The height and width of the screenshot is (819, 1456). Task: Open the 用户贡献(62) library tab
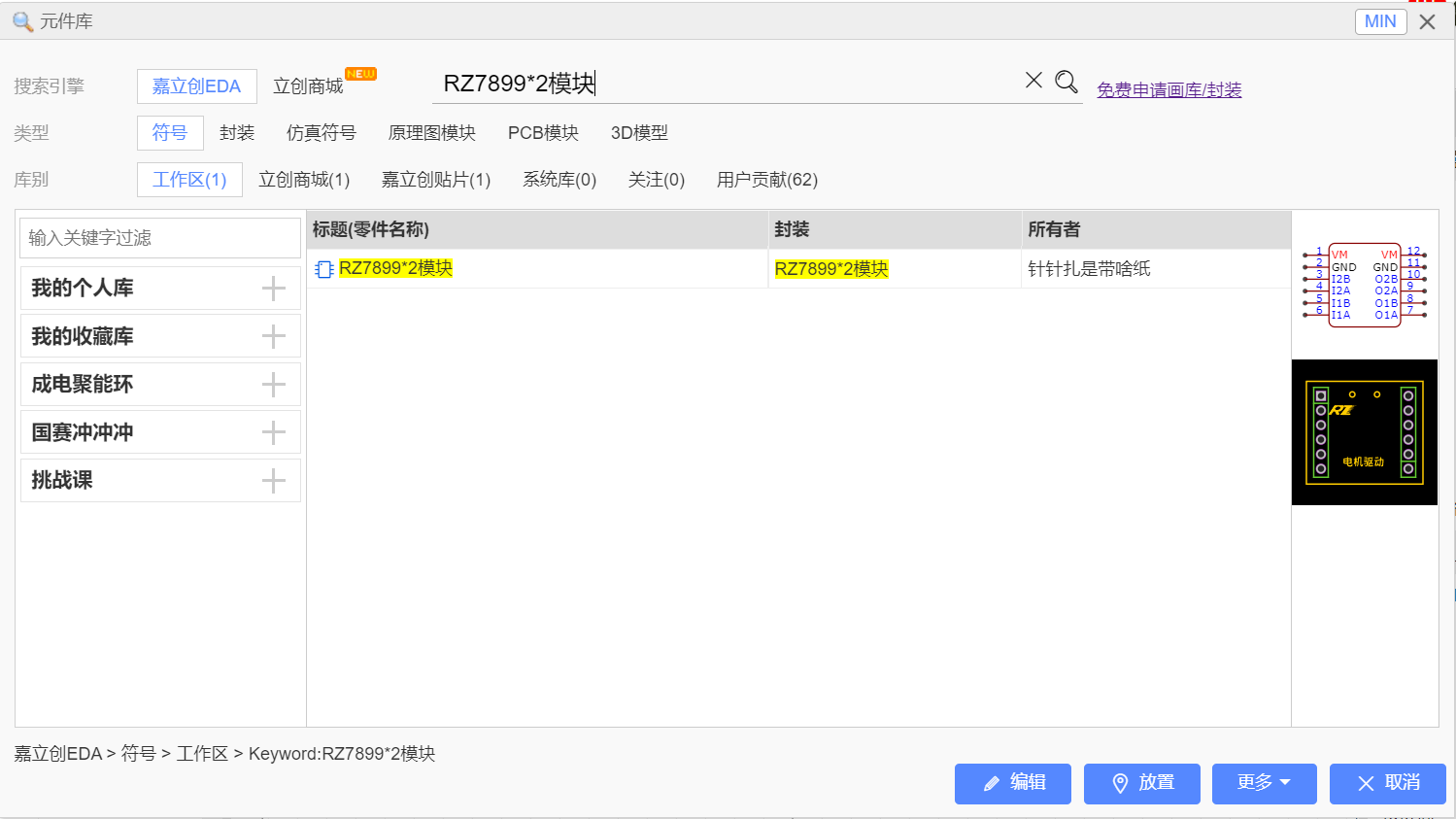pyautogui.click(x=766, y=180)
